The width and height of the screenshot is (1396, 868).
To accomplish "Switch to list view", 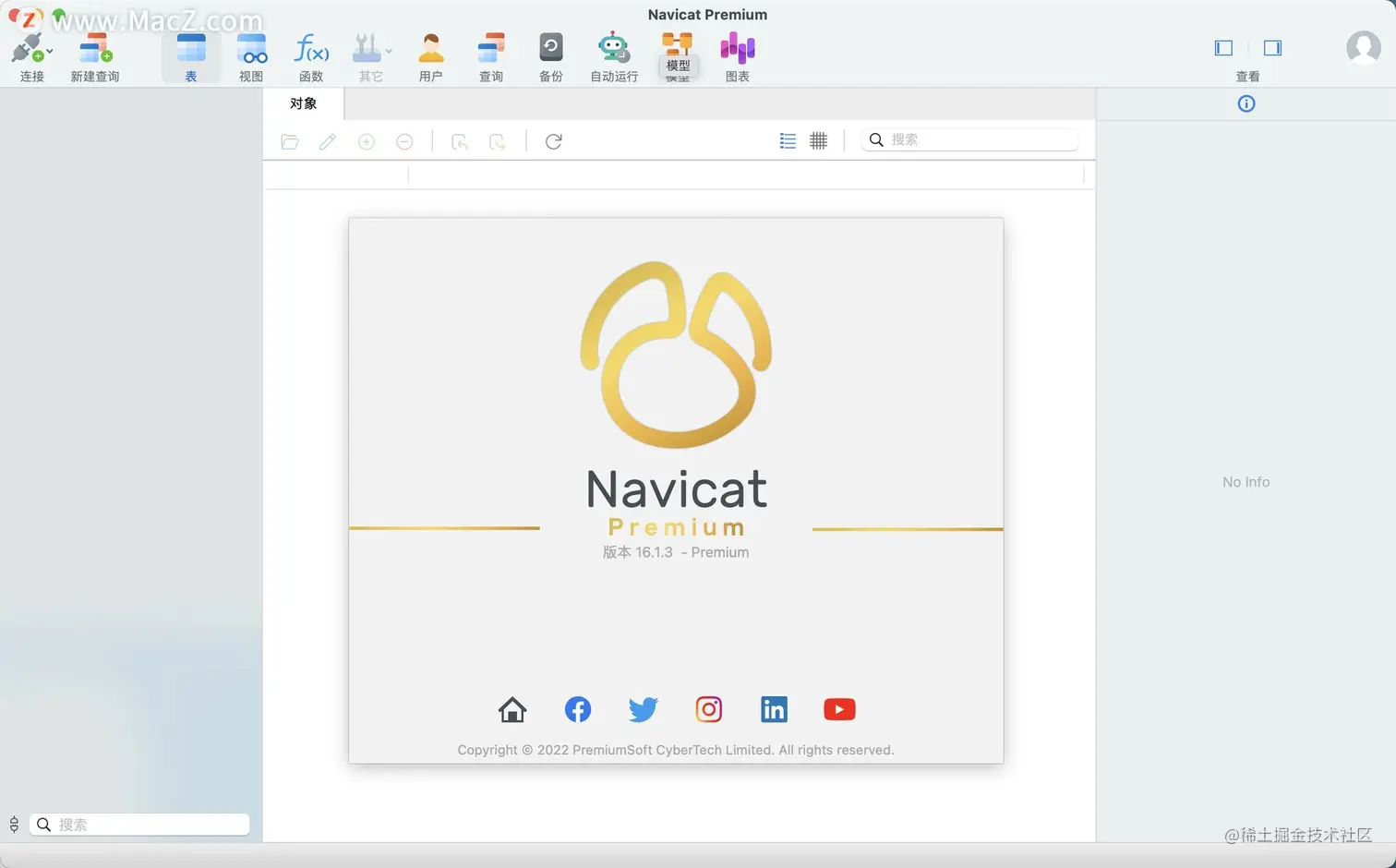I will coord(788,140).
